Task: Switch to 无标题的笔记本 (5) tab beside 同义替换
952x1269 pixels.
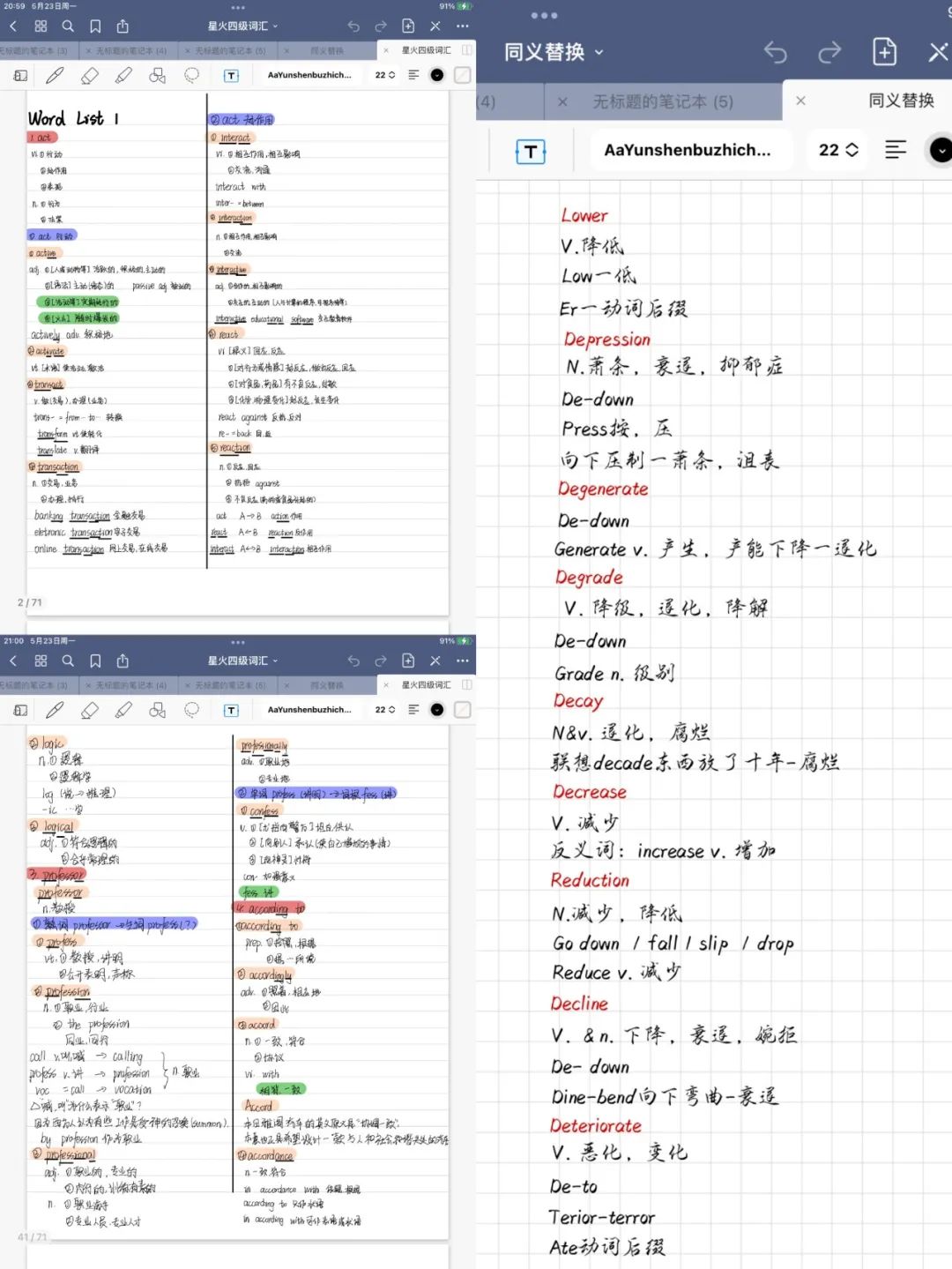Action: point(662,102)
